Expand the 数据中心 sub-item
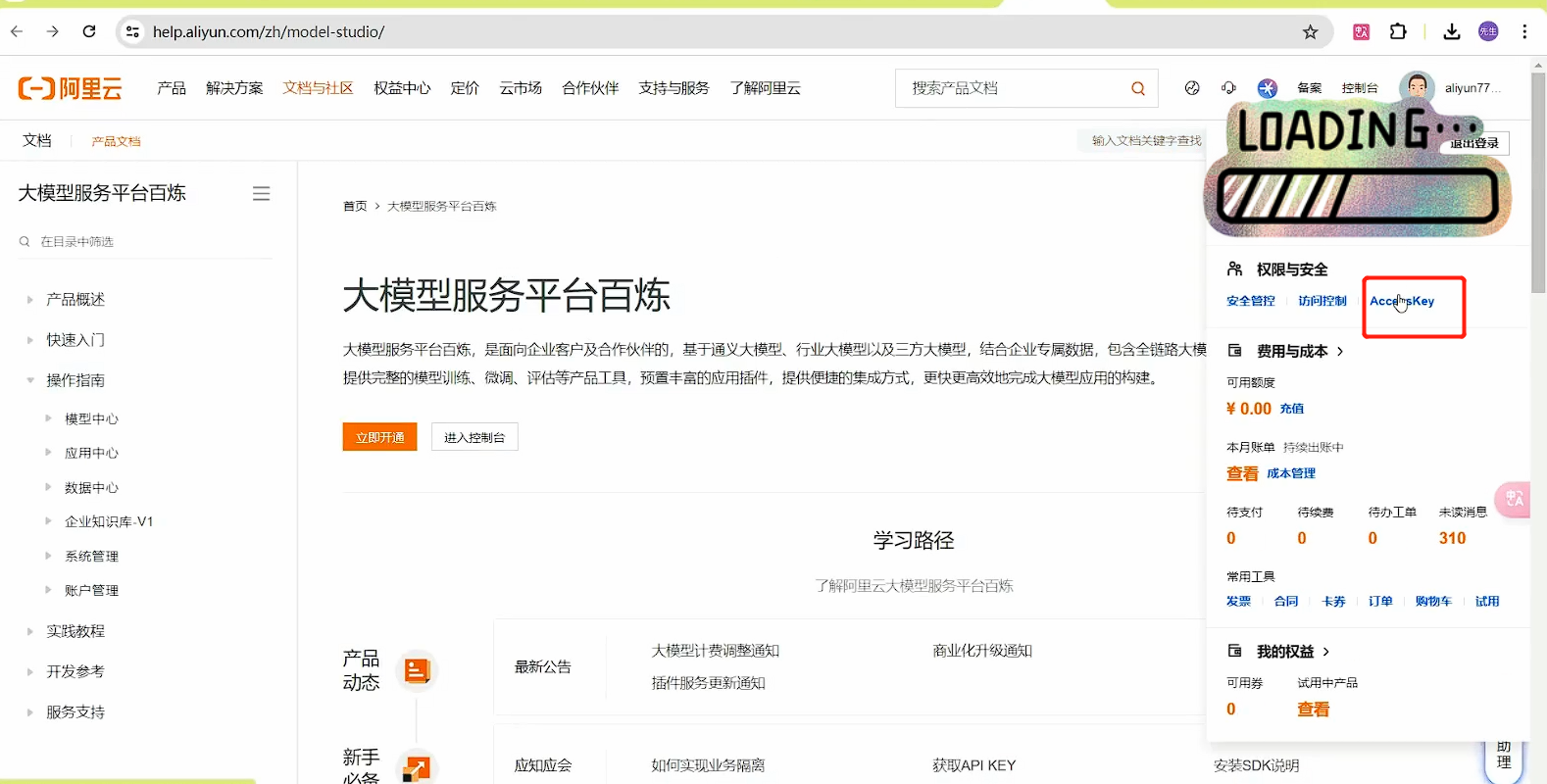 48,487
